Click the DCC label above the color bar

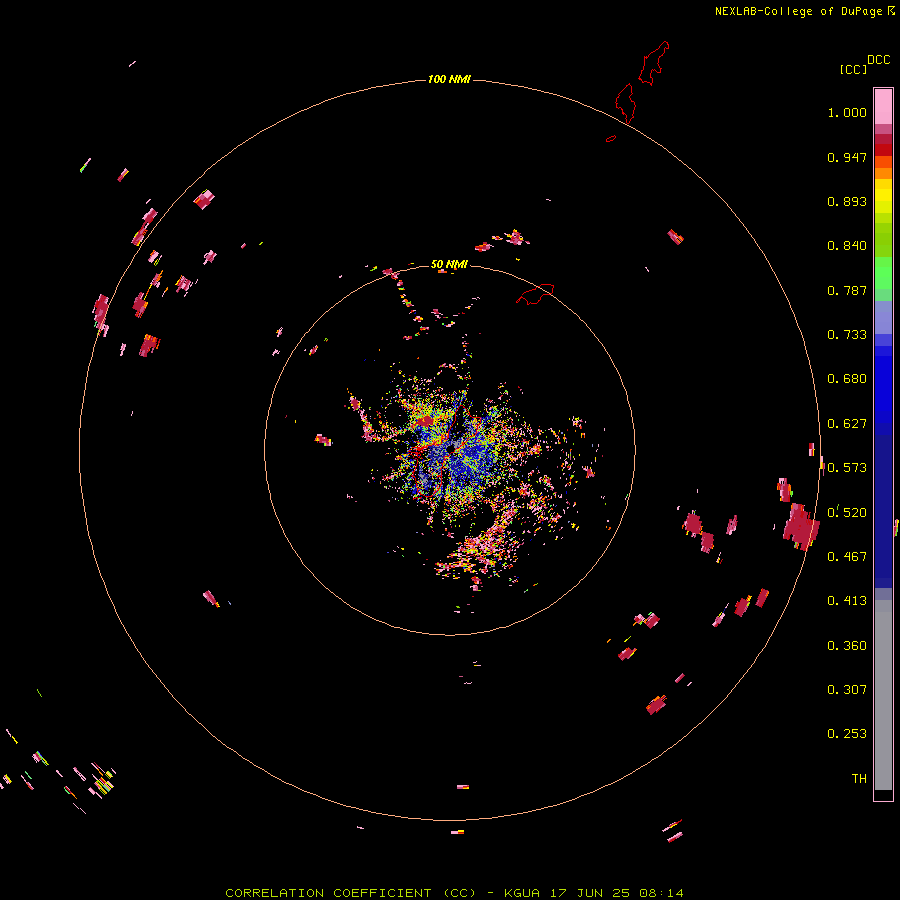tap(878, 60)
